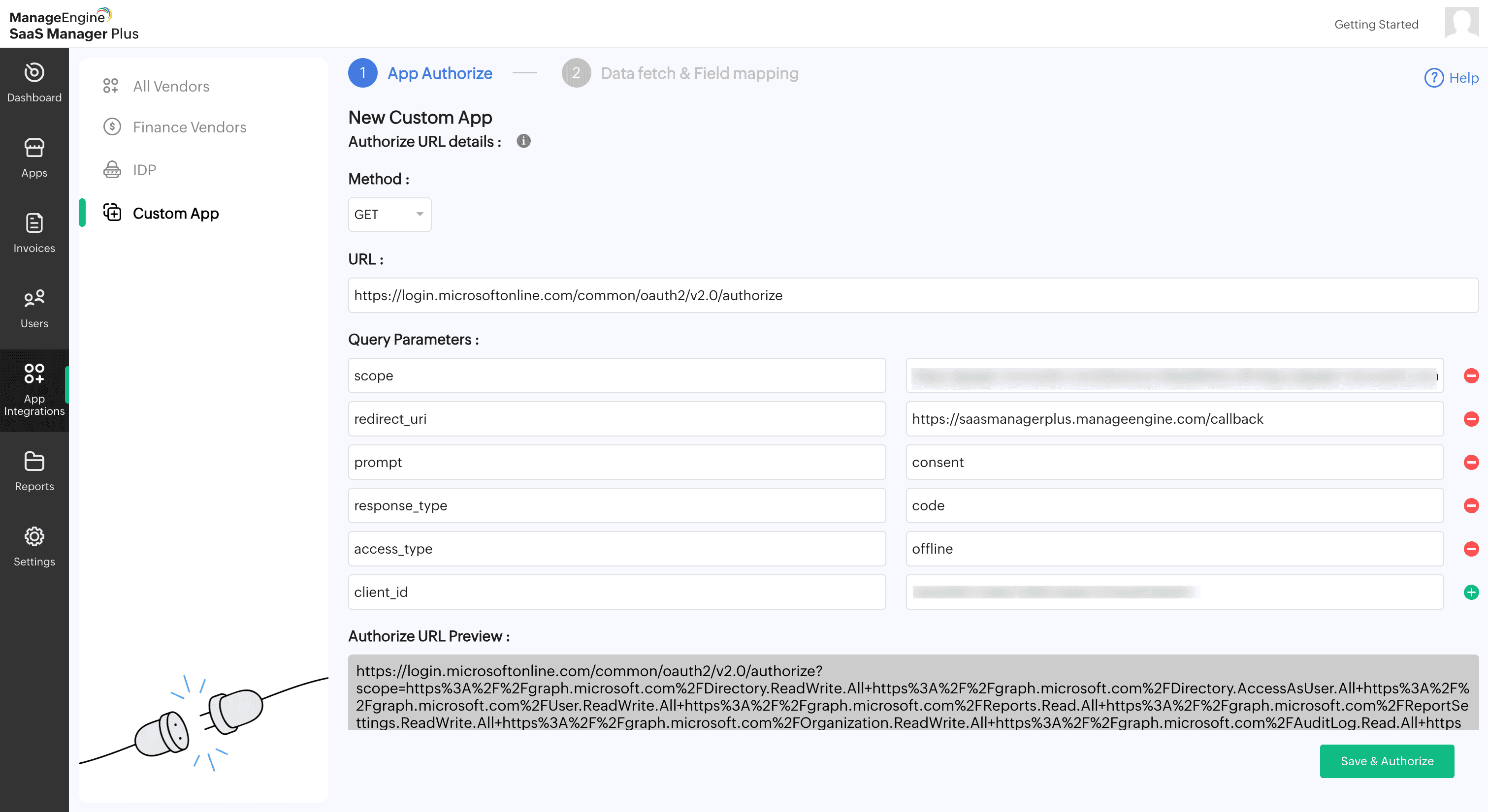Image resolution: width=1488 pixels, height=812 pixels.
Task: Click the Getting Started link
Action: 1376,24
